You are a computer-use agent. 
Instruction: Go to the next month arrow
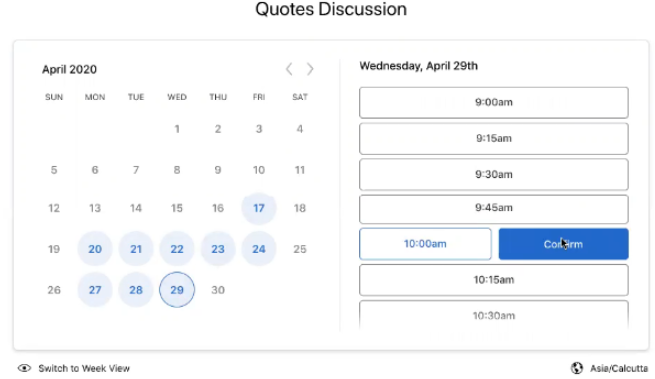tap(310, 69)
